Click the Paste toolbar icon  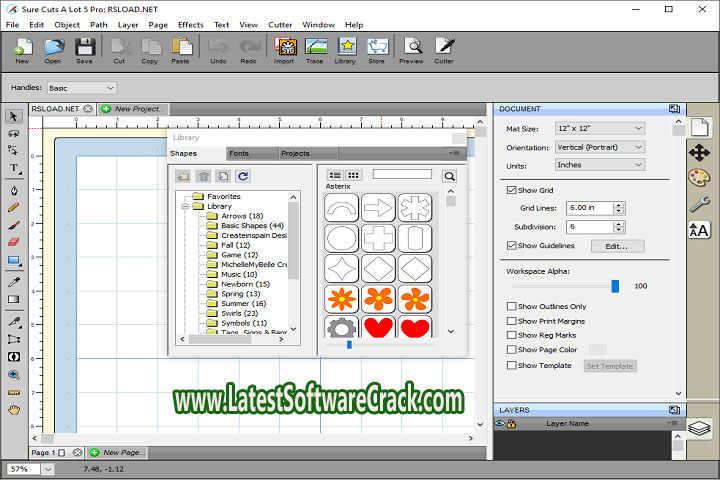tap(181, 51)
